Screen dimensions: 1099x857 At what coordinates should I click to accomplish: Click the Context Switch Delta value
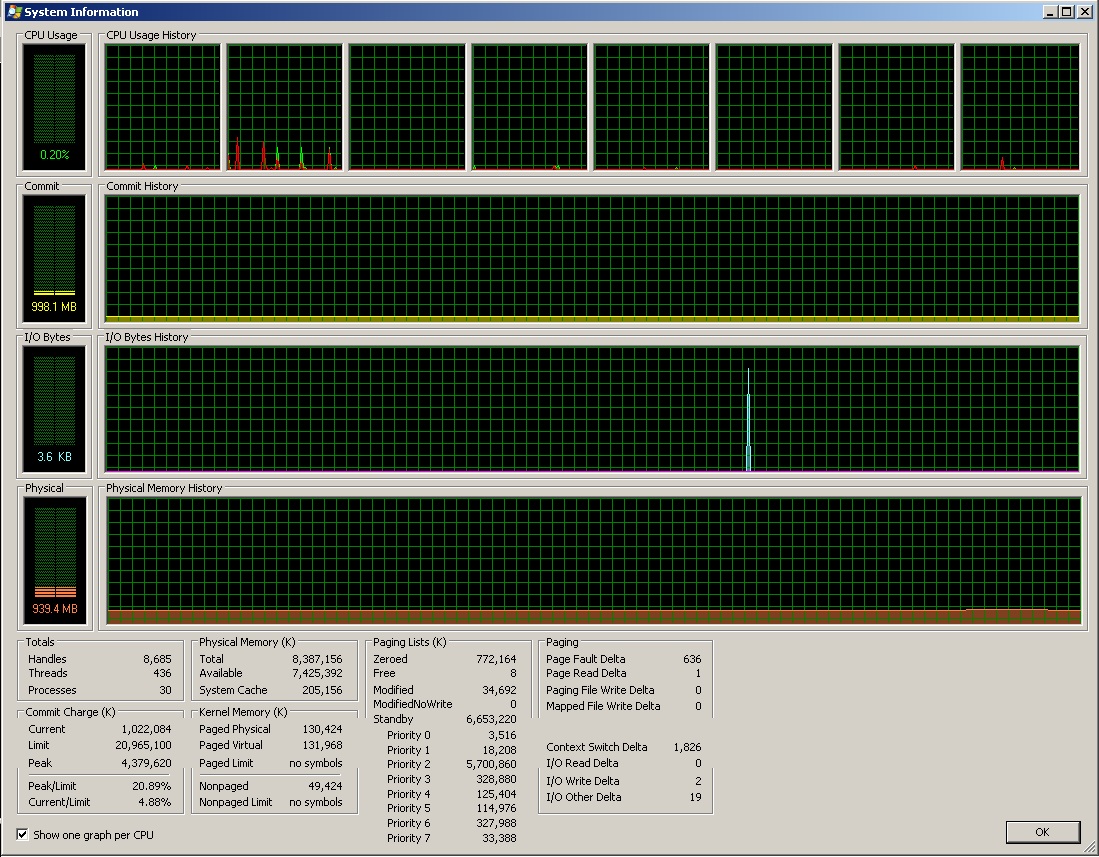[687, 747]
